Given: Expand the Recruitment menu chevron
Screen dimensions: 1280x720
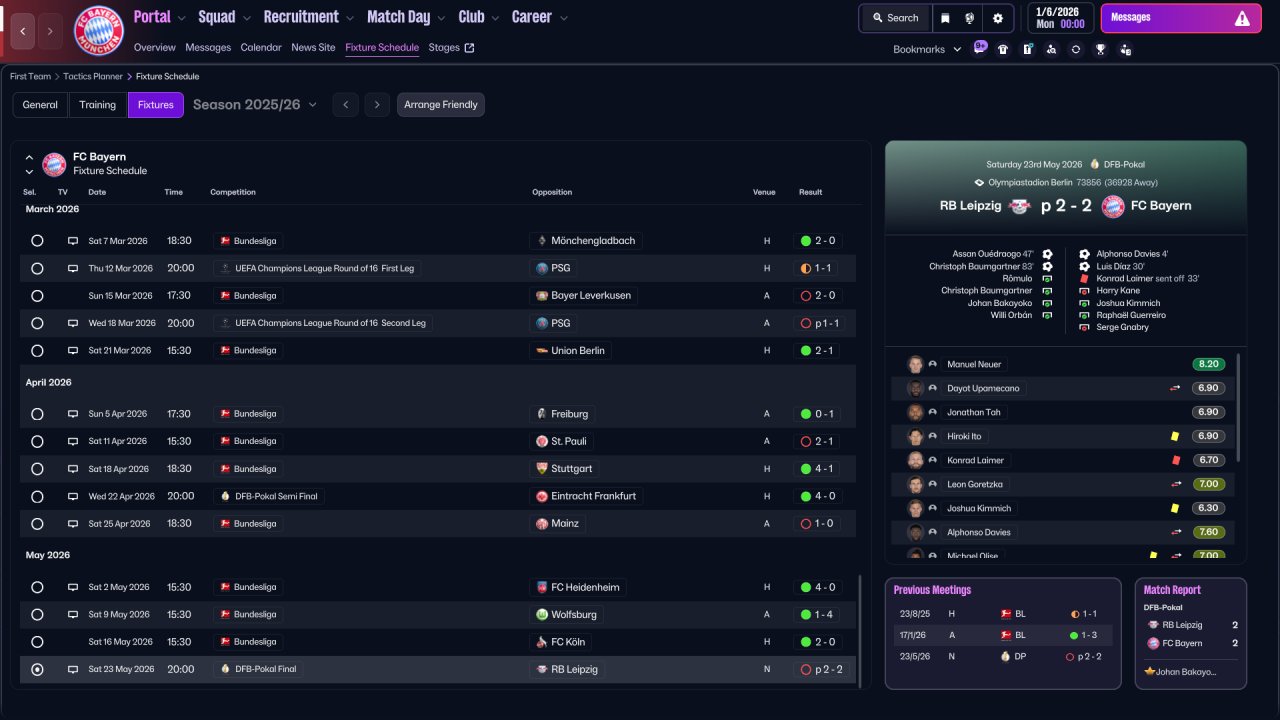Looking at the screenshot, I should 349,18.
